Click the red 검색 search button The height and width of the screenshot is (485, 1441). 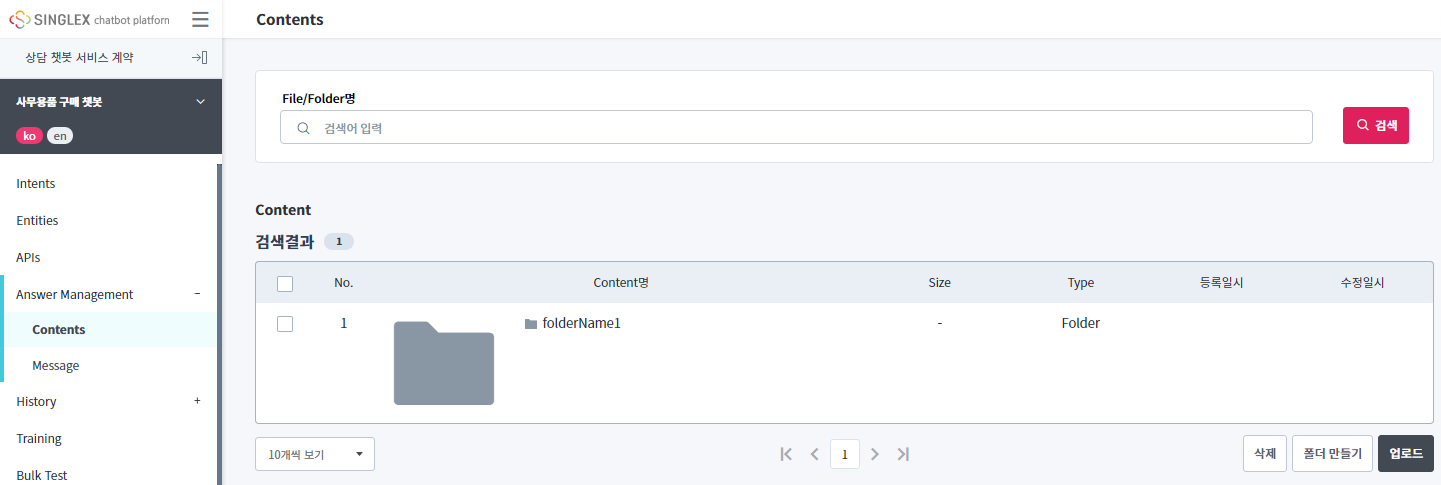(x=1375, y=125)
